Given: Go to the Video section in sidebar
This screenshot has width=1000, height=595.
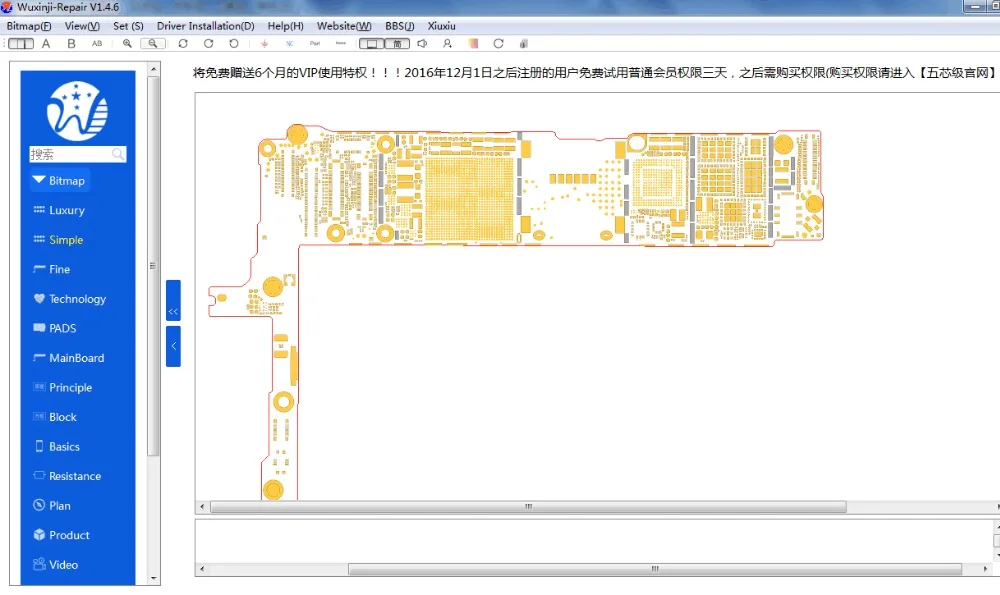Looking at the screenshot, I should point(63,565).
